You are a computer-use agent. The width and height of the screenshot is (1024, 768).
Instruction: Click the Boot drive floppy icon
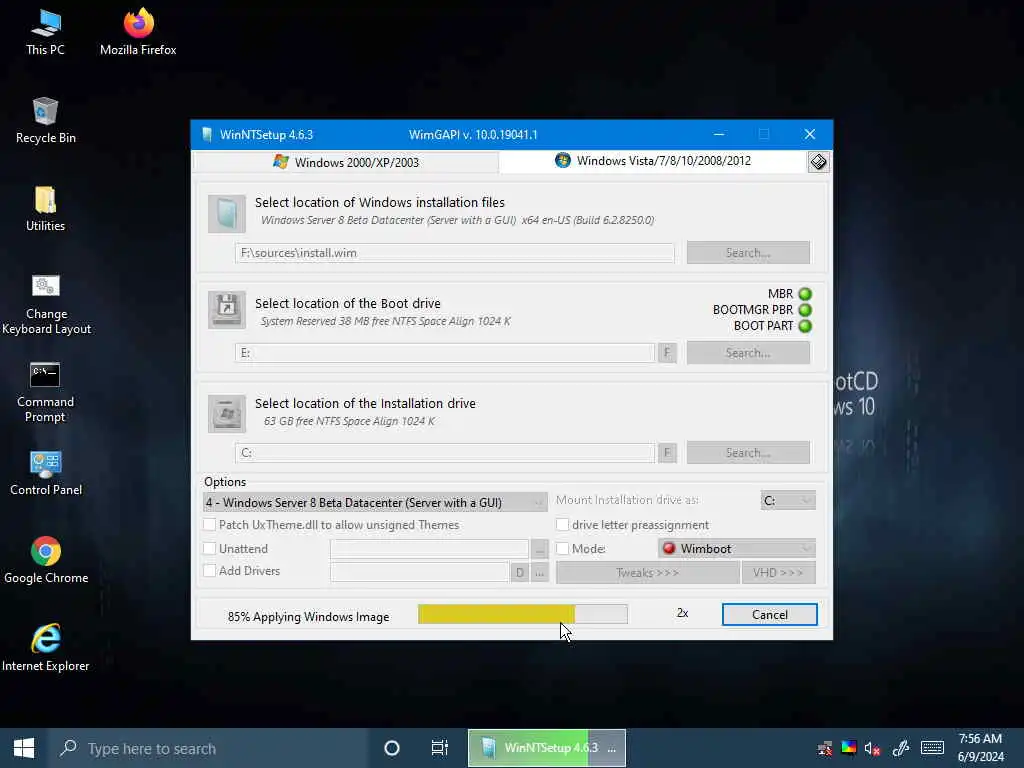point(227,310)
